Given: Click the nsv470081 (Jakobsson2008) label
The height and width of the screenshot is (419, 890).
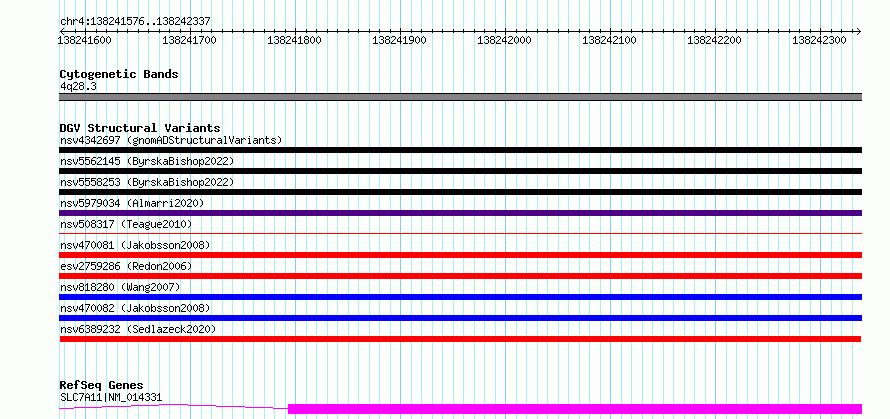Looking at the screenshot, I should (135, 245).
